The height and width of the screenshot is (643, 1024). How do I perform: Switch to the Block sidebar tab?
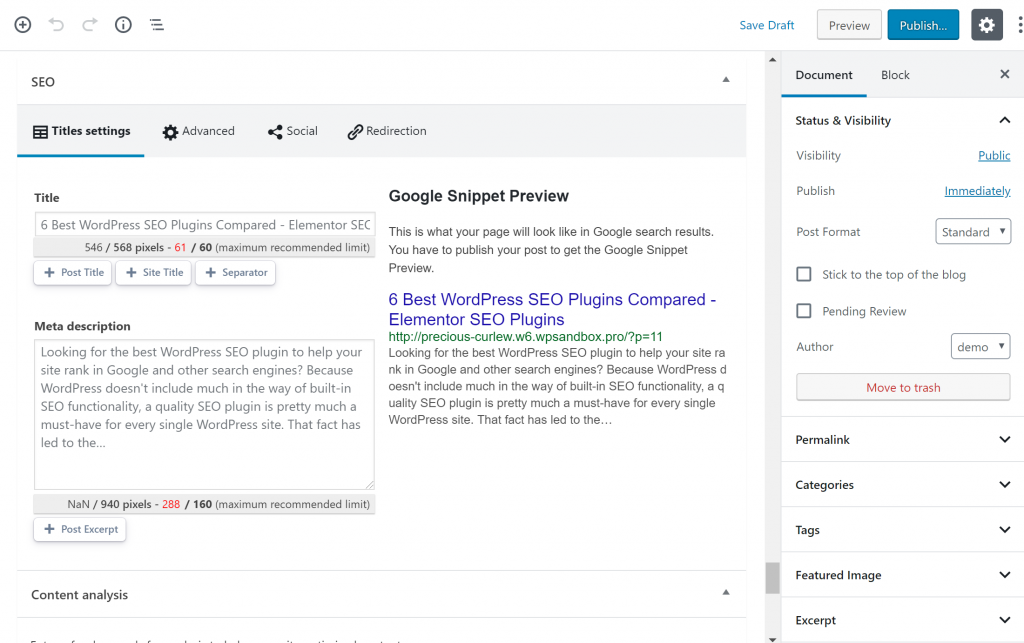895,75
